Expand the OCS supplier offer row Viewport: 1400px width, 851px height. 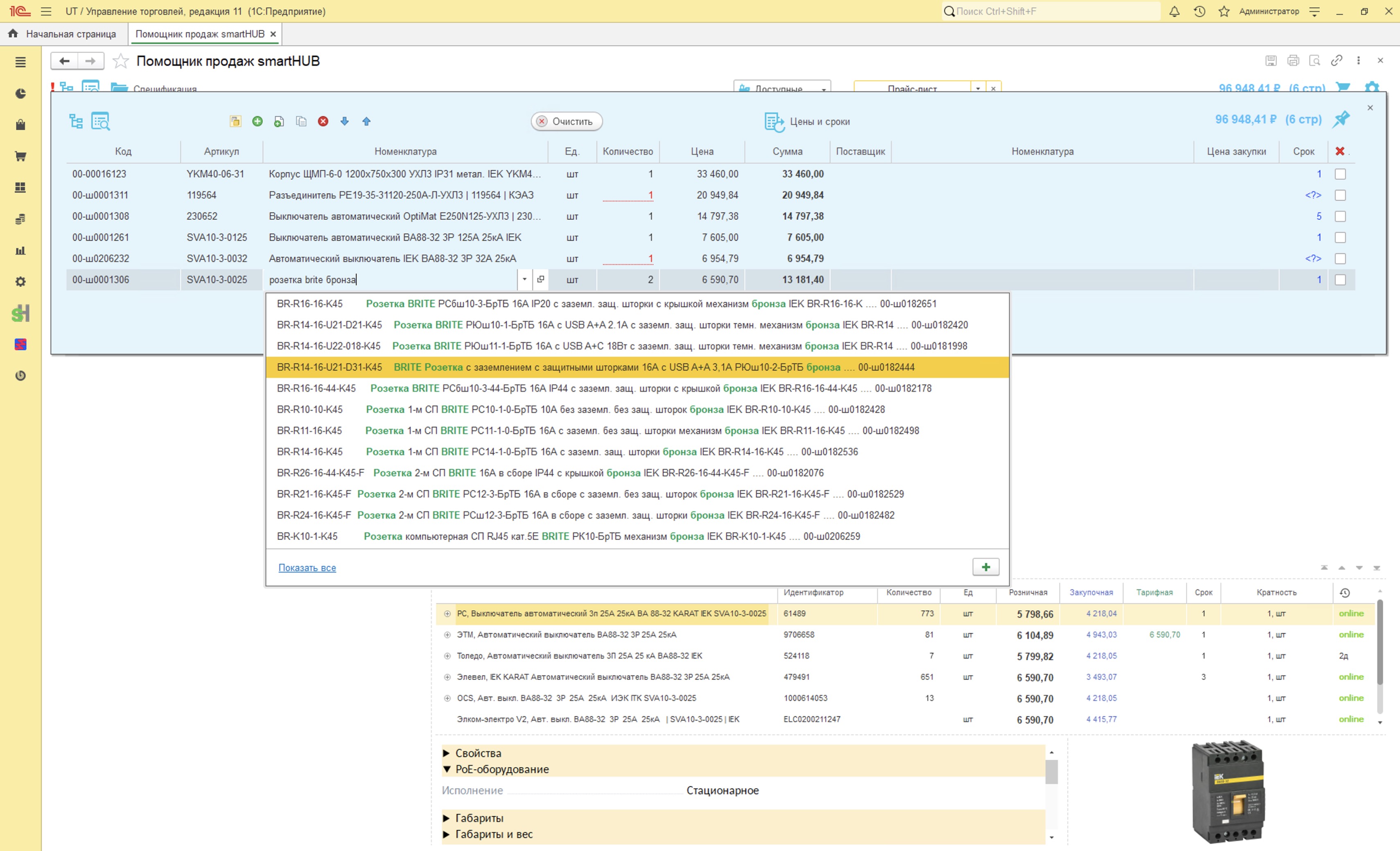pyautogui.click(x=447, y=698)
